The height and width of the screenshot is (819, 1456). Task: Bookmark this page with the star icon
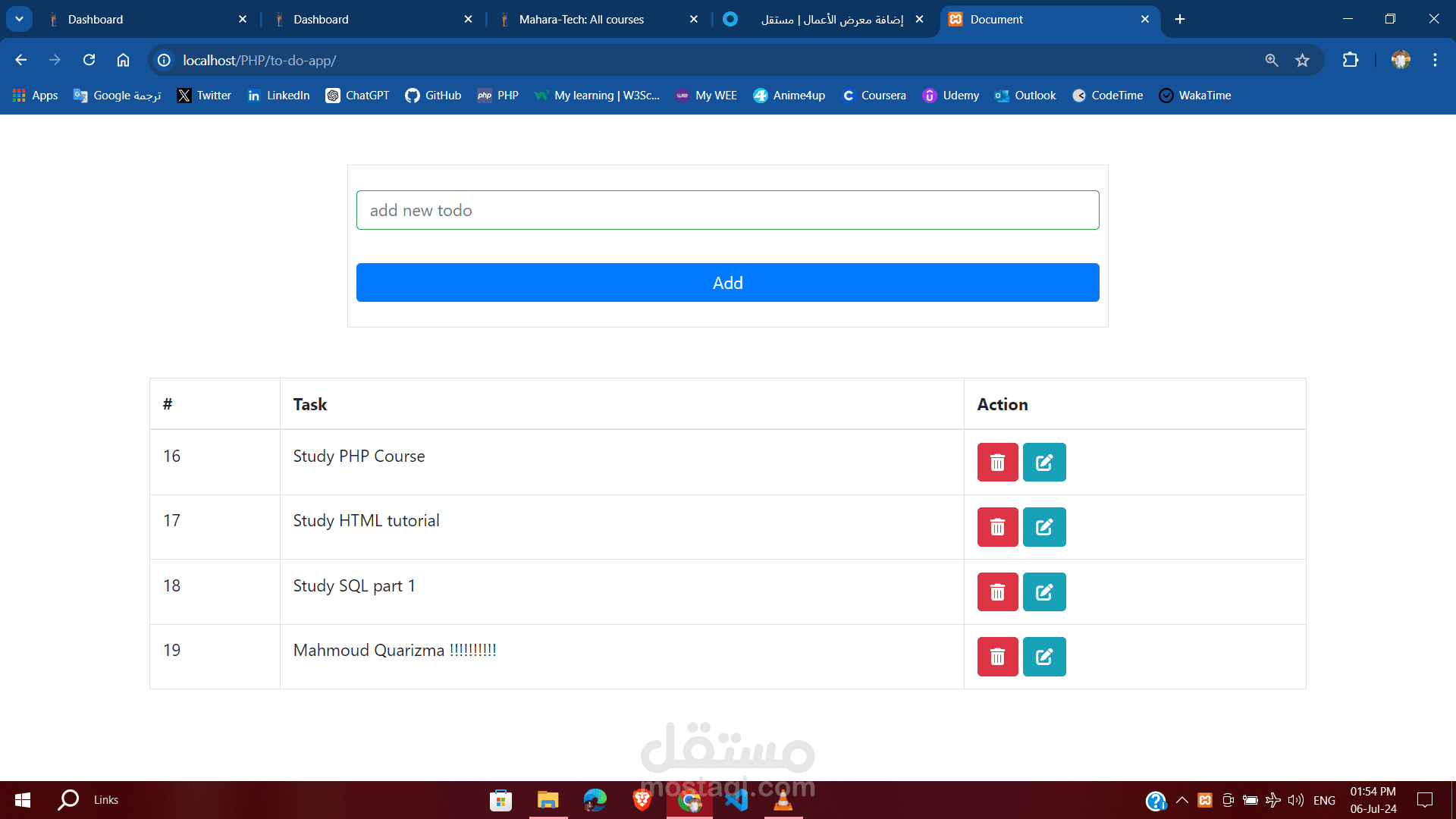tap(1302, 61)
